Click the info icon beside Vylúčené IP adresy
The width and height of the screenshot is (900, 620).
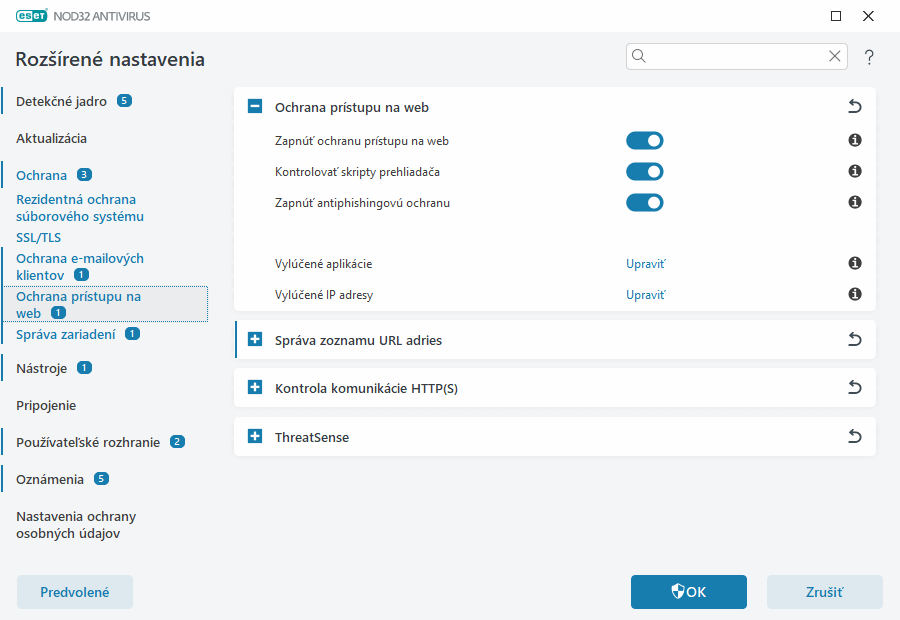[x=854, y=294]
